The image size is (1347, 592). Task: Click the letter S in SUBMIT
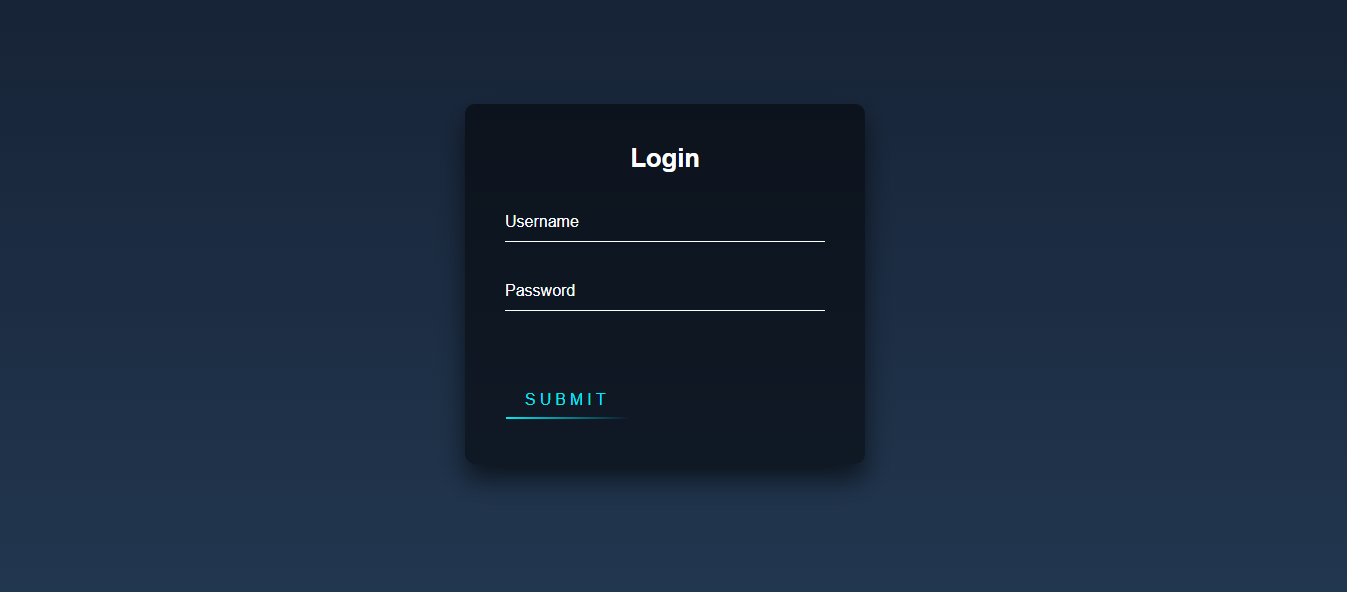coord(531,399)
